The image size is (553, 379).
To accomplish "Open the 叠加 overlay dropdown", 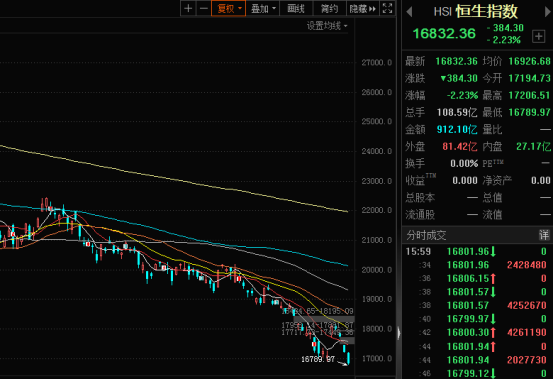I will [x=263, y=8].
